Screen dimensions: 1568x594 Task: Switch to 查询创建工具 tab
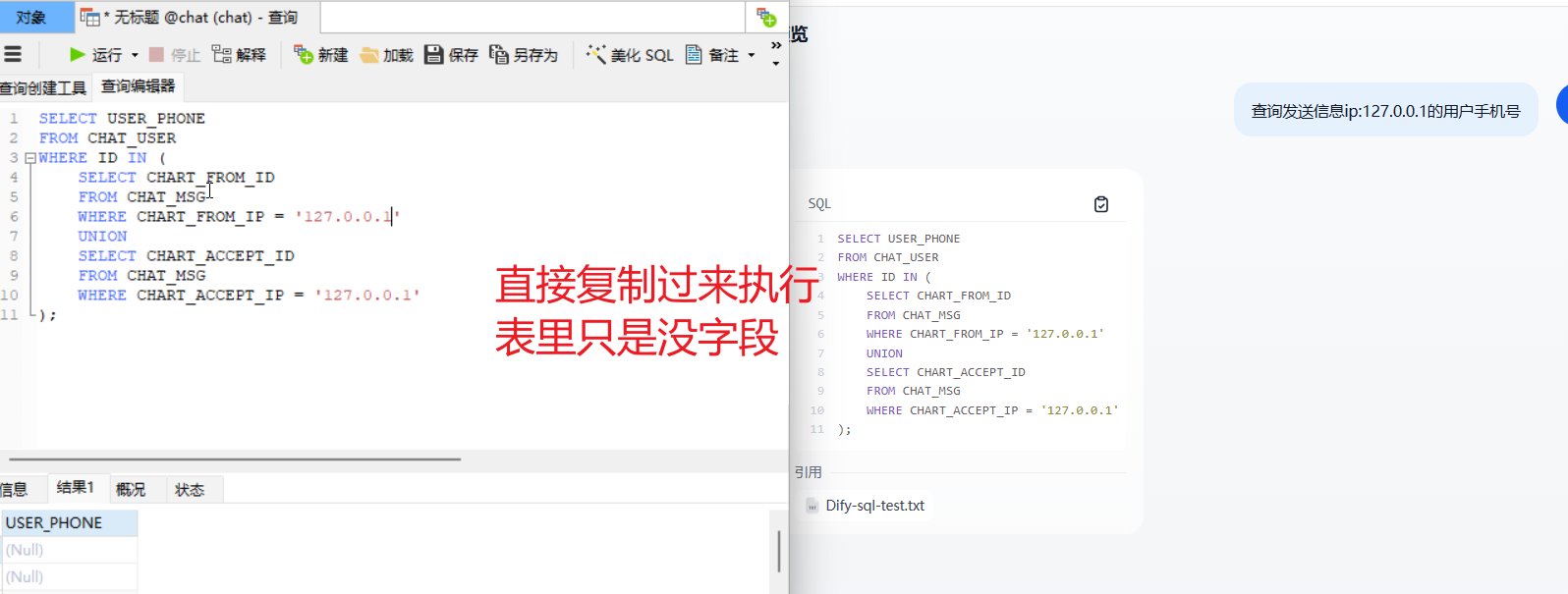click(x=43, y=87)
